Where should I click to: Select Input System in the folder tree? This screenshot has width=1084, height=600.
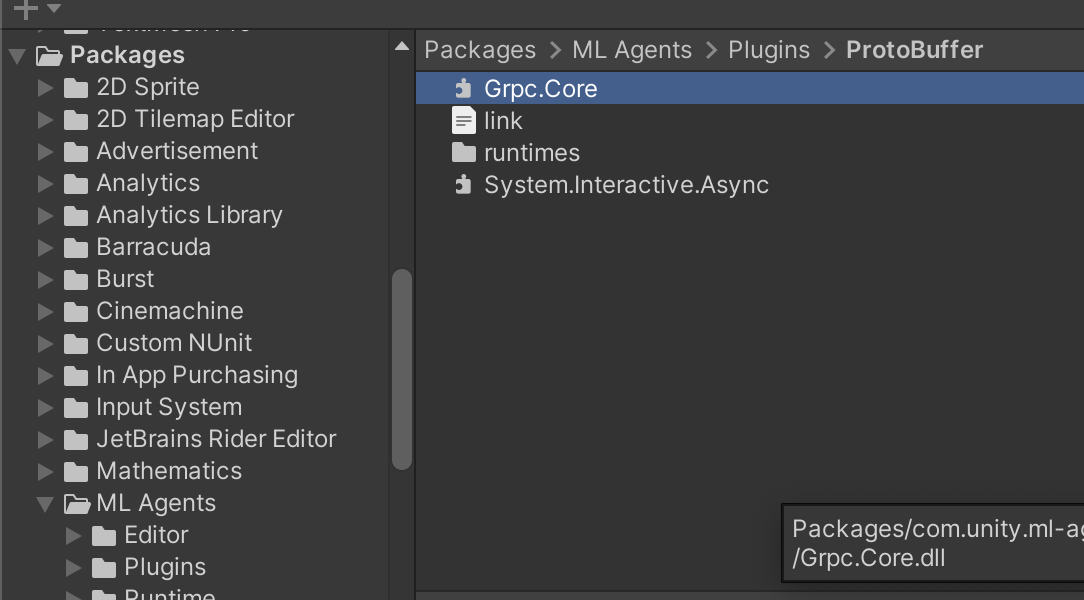point(169,406)
